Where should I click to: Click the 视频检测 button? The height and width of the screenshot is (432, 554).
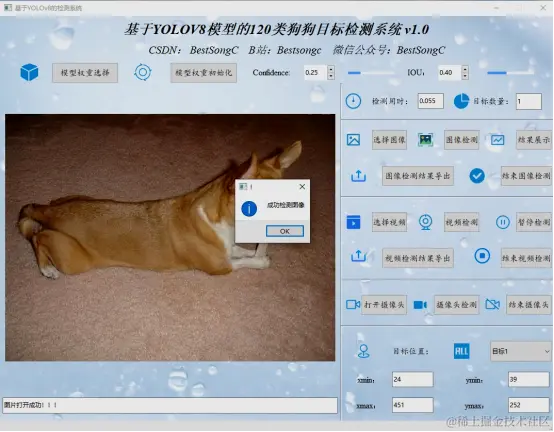point(461,222)
